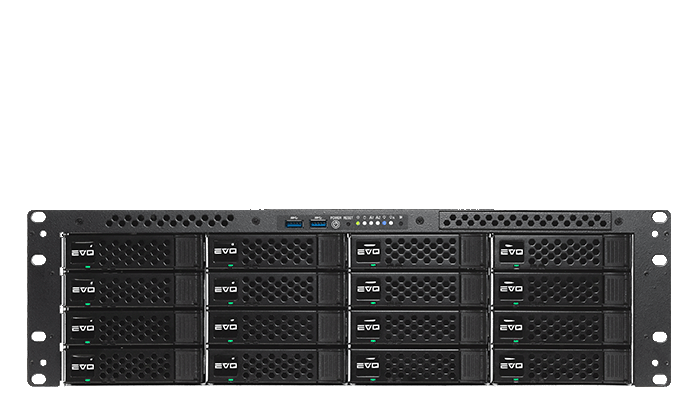The image size is (700, 400).
Task: Click the POWER button on the server front panel
Action: tap(335, 224)
